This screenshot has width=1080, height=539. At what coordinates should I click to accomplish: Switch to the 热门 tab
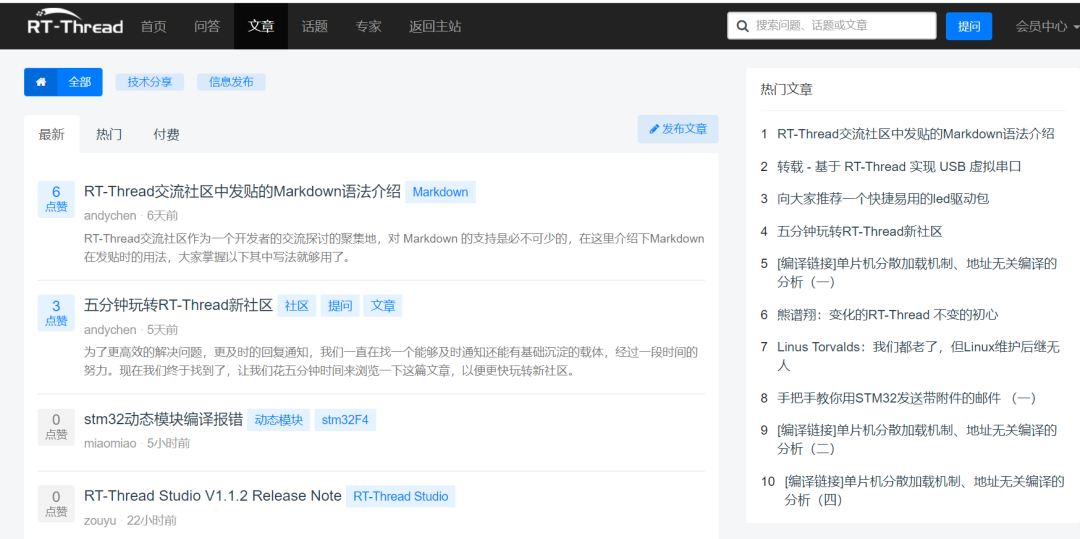point(109,134)
